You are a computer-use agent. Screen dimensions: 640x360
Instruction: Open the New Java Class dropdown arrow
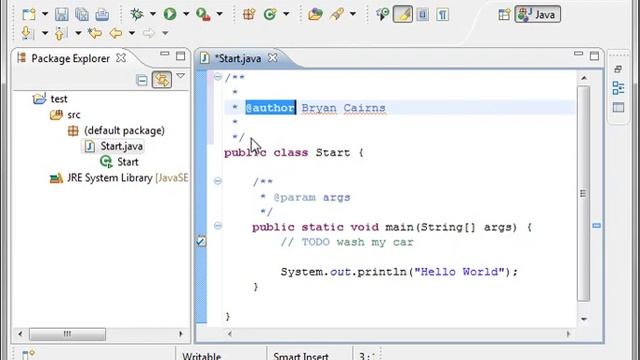pyautogui.click(x=286, y=14)
